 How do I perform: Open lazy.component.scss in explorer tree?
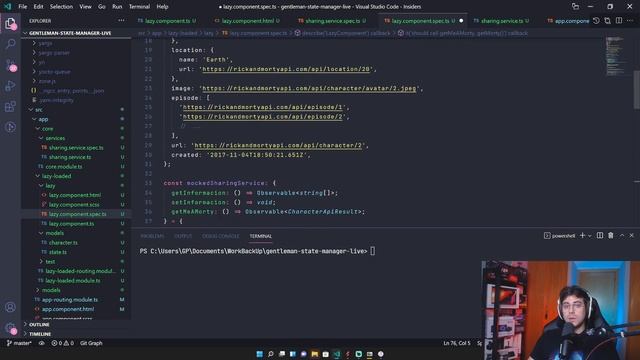pyautogui.click(x=74, y=204)
